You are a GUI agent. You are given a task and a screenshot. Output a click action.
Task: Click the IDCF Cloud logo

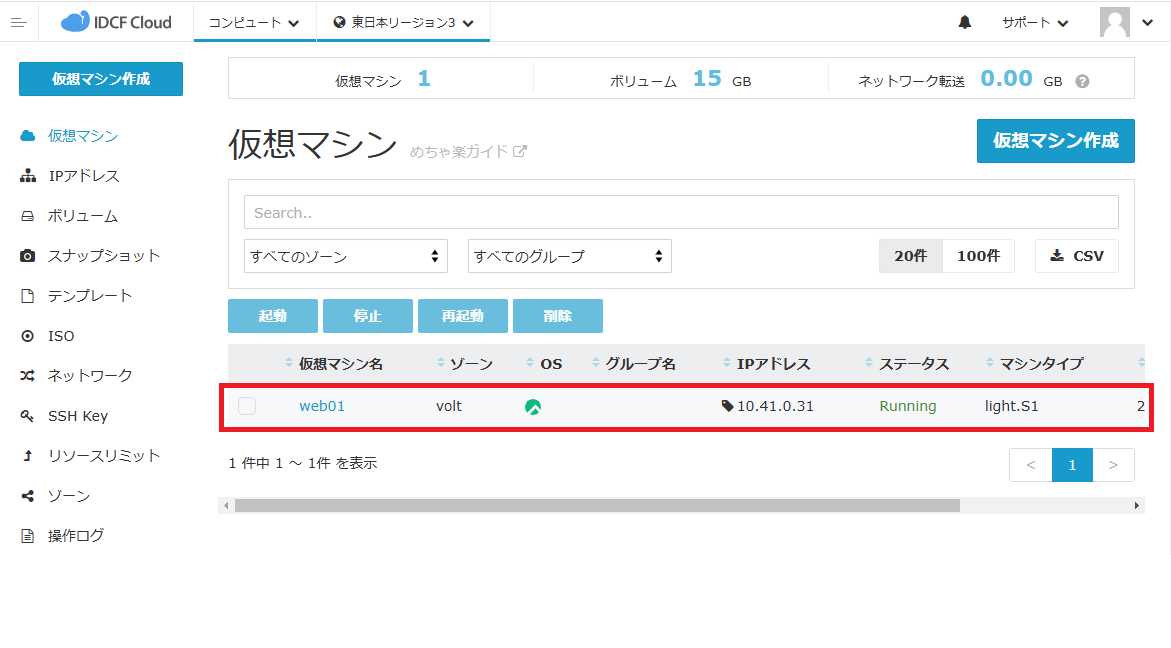[116, 22]
